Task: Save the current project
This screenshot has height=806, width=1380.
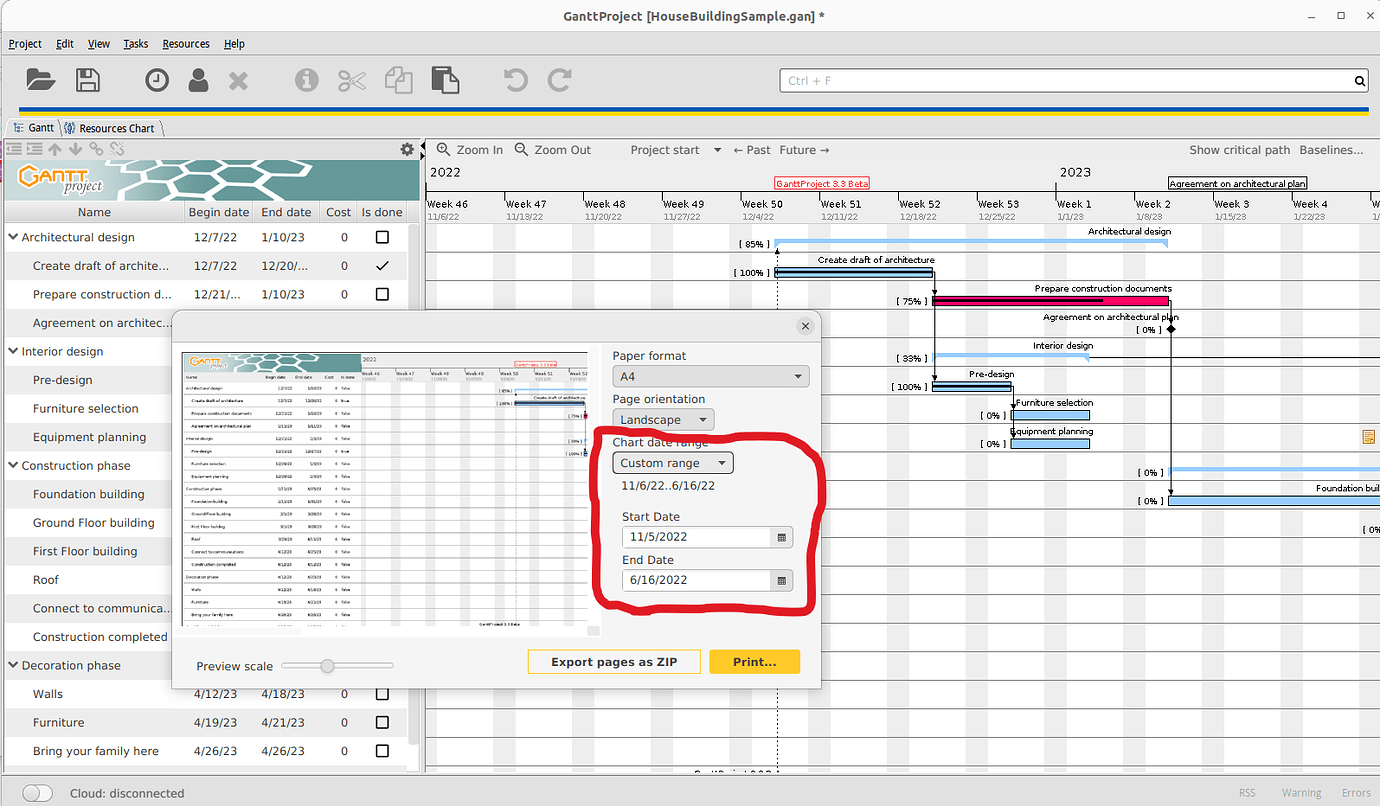Action: 88,81
